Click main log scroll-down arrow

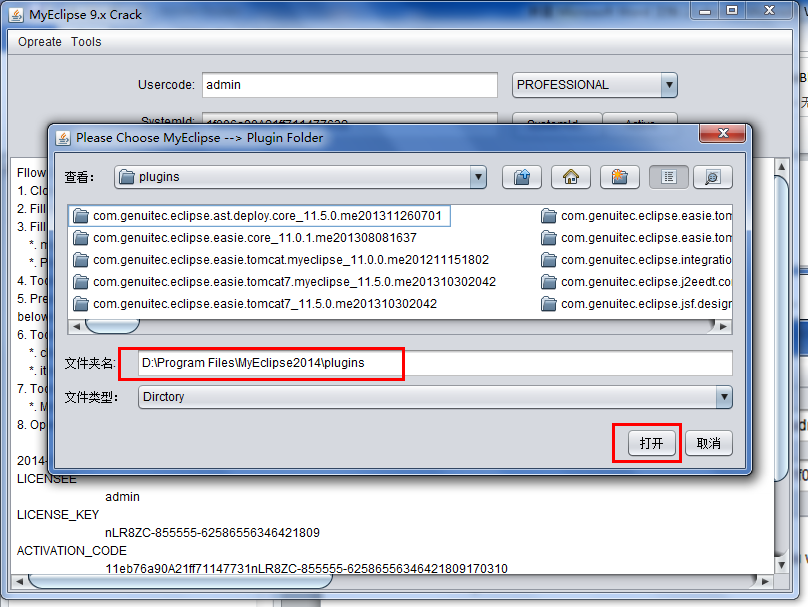click(782, 565)
